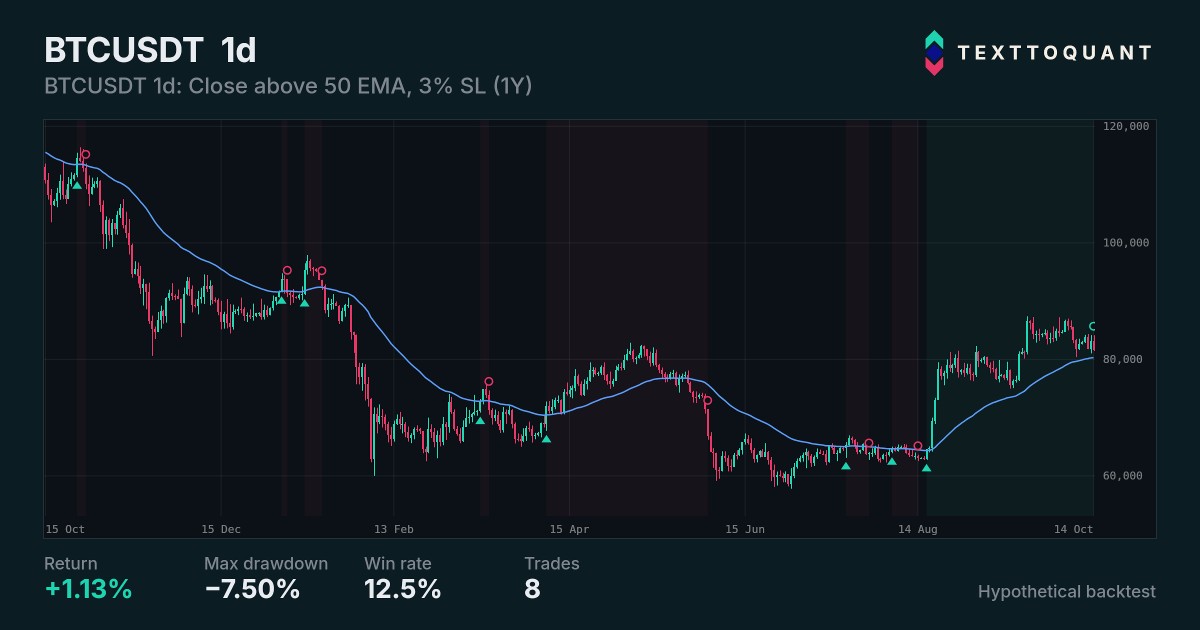
Task: Click the Max drawdown value −7.50%
Action: (x=252, y=590)
